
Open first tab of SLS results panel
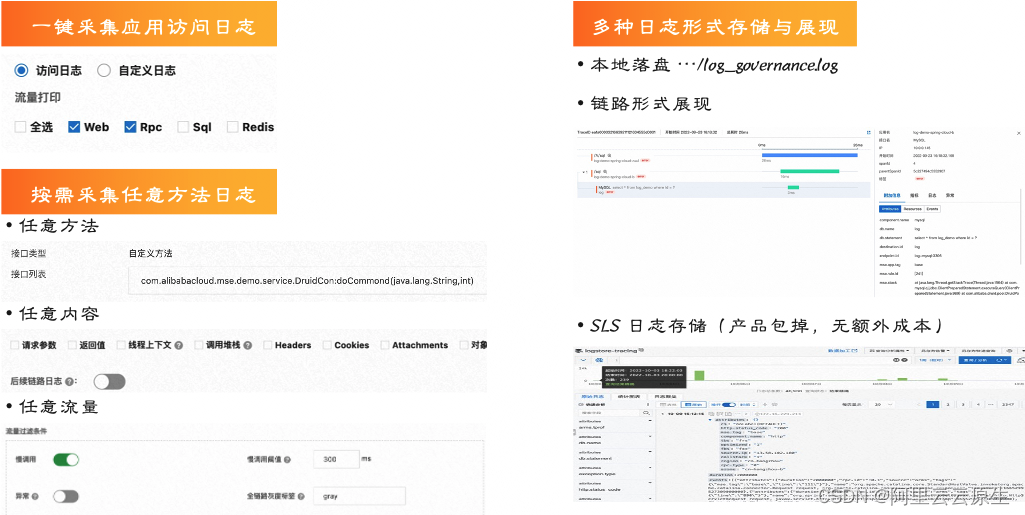pyautogui.click(x=592, y=397)
